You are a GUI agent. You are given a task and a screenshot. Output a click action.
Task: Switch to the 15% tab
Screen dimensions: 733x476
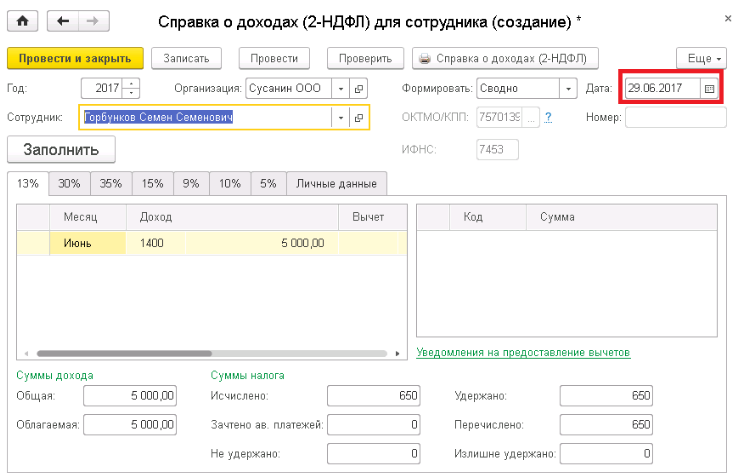(x=152, y=183)
